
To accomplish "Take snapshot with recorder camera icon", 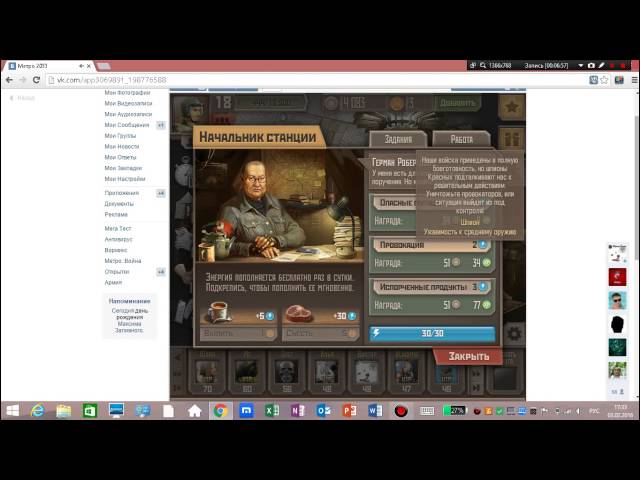I will [x=591, y=65].
